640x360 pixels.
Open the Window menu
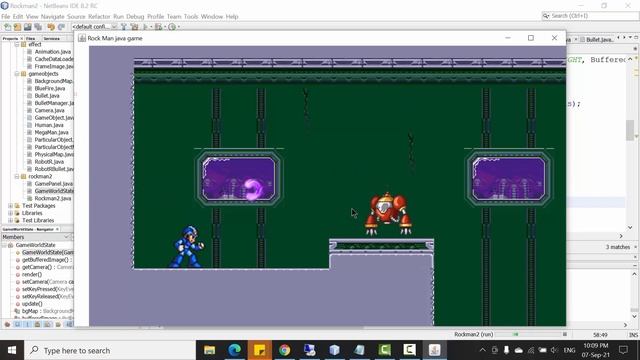pos(211,17)
